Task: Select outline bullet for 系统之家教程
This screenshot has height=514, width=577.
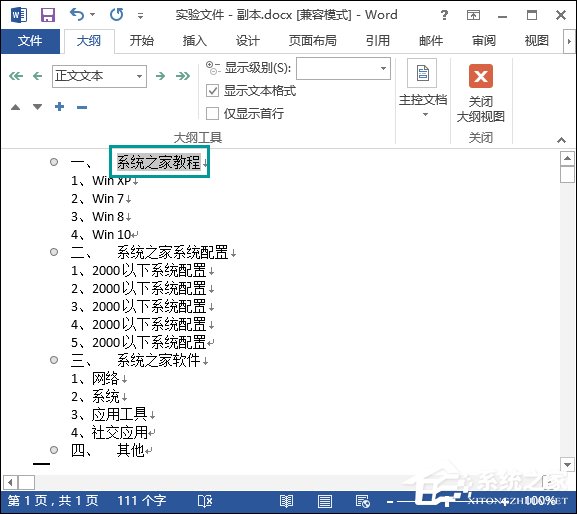Action: tap(54, 162)
